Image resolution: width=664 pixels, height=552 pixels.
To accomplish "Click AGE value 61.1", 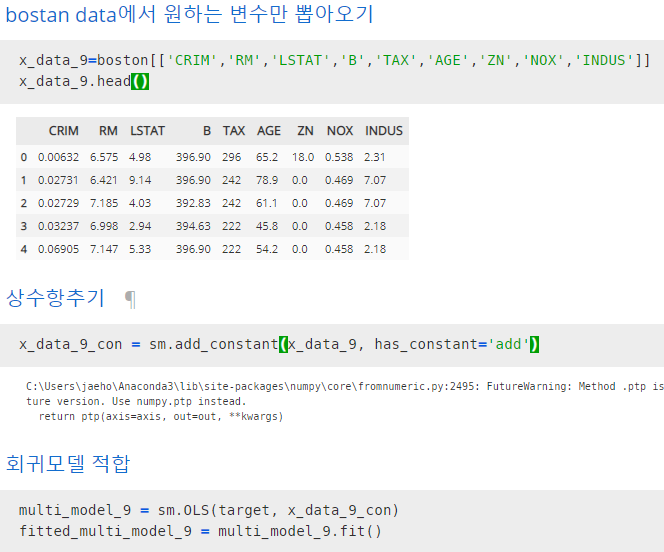I will pyautogui.click(x=267, y=203).
